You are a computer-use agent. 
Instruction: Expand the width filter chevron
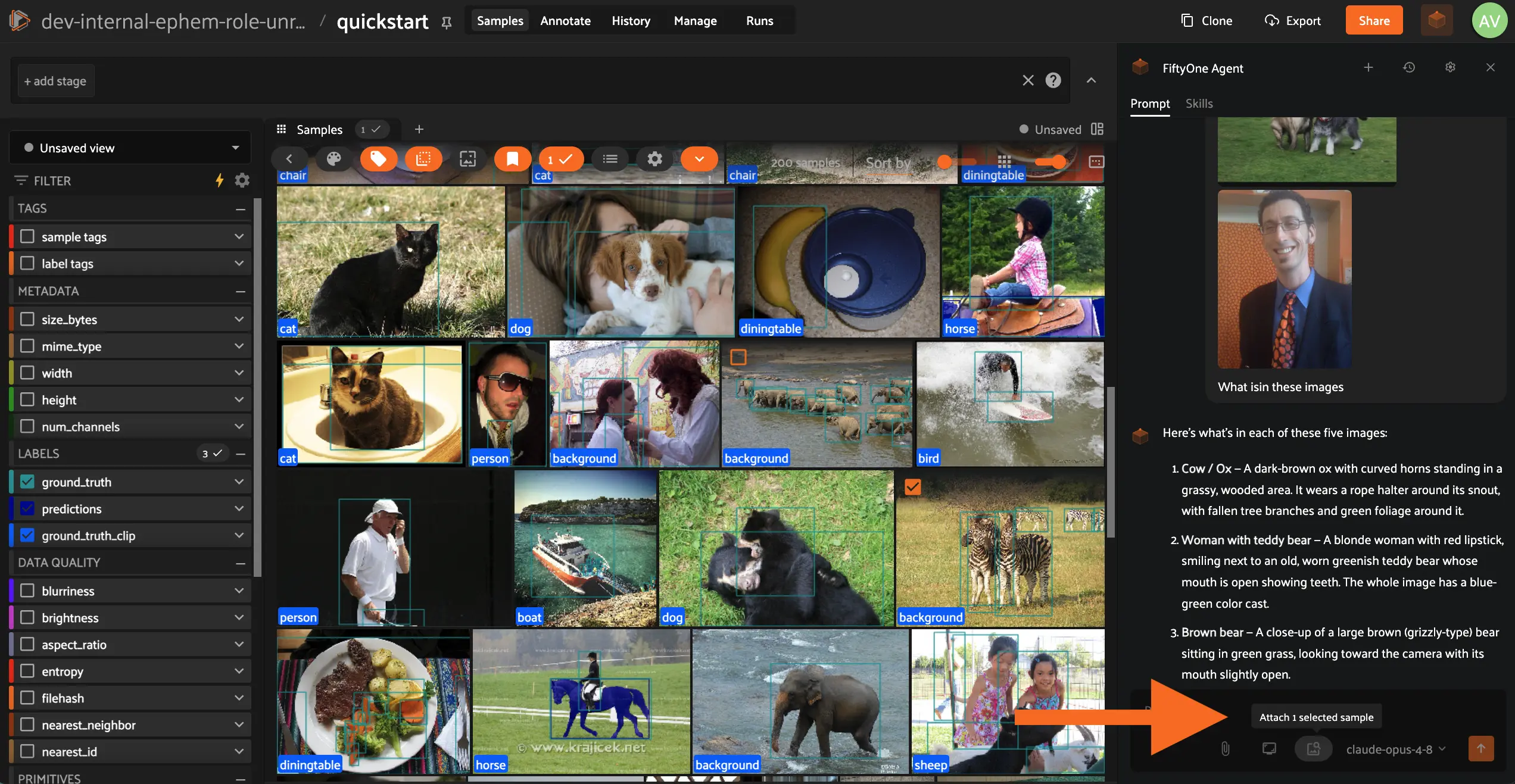click(239, 373)
